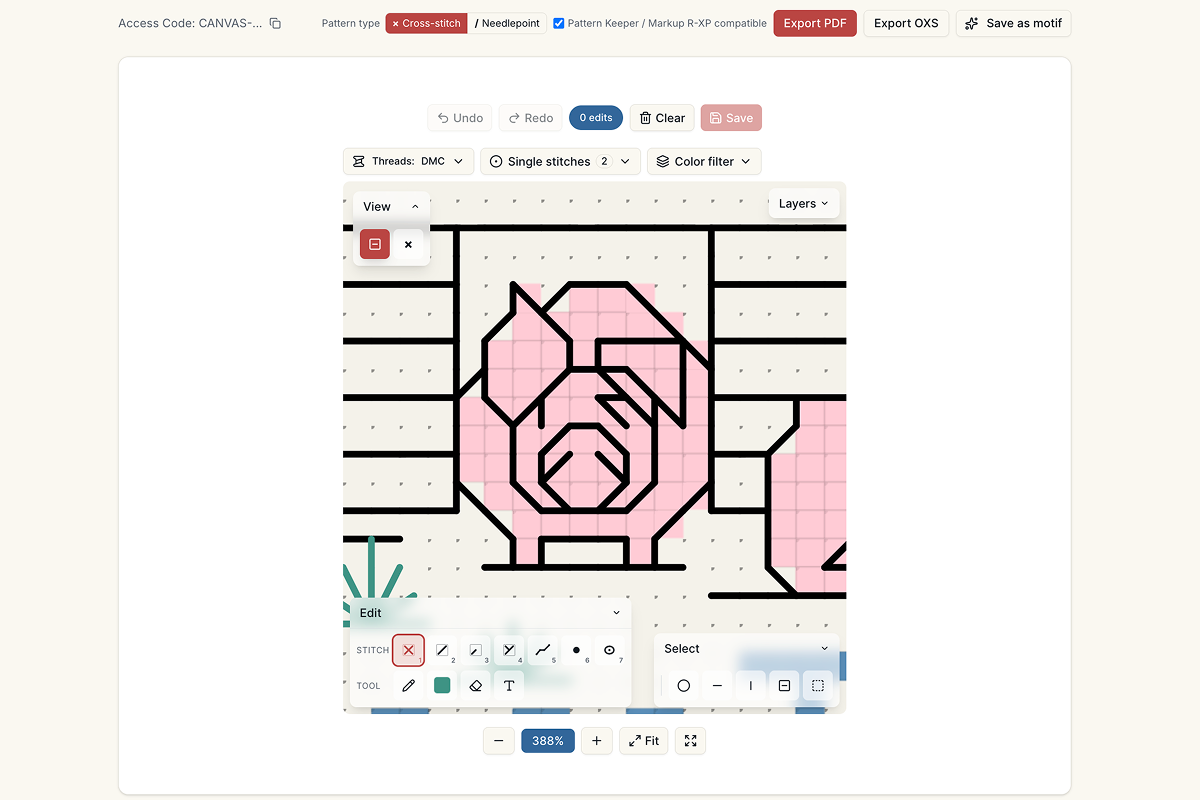Click the 0 edits badge

[x=596, y=118]
